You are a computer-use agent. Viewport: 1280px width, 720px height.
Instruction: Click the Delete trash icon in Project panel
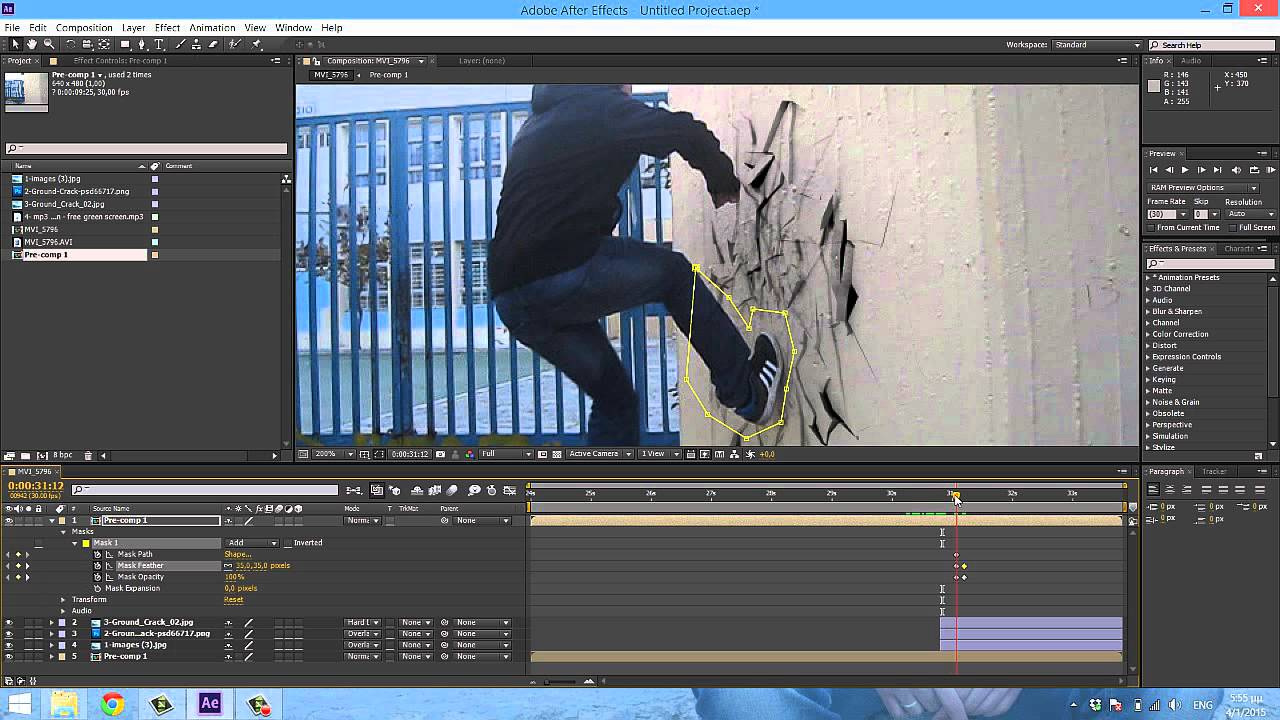88,456
